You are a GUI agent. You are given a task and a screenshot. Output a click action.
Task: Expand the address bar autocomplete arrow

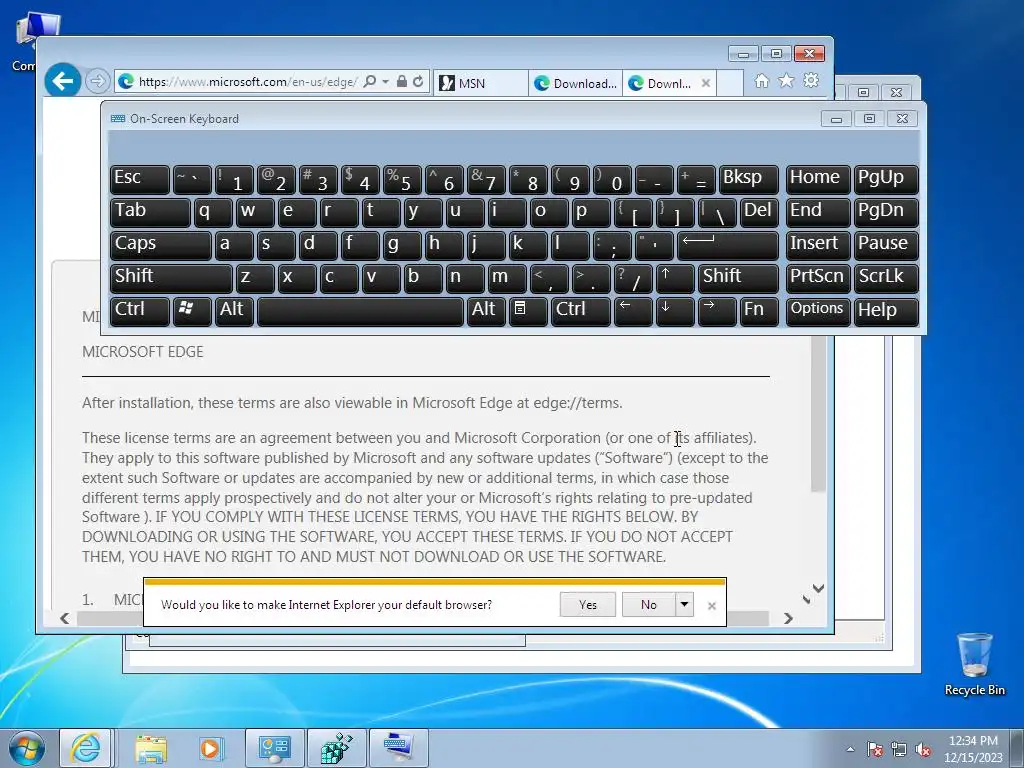click(x=385, y=82)
